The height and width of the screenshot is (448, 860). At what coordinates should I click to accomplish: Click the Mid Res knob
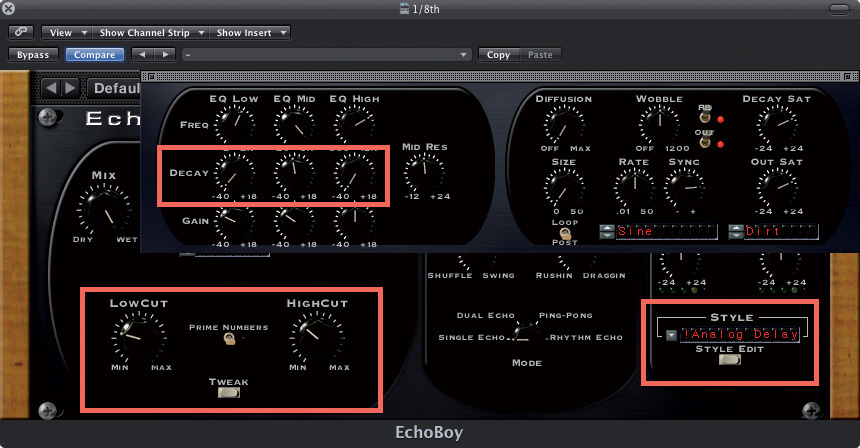click(x=425, y=173)
